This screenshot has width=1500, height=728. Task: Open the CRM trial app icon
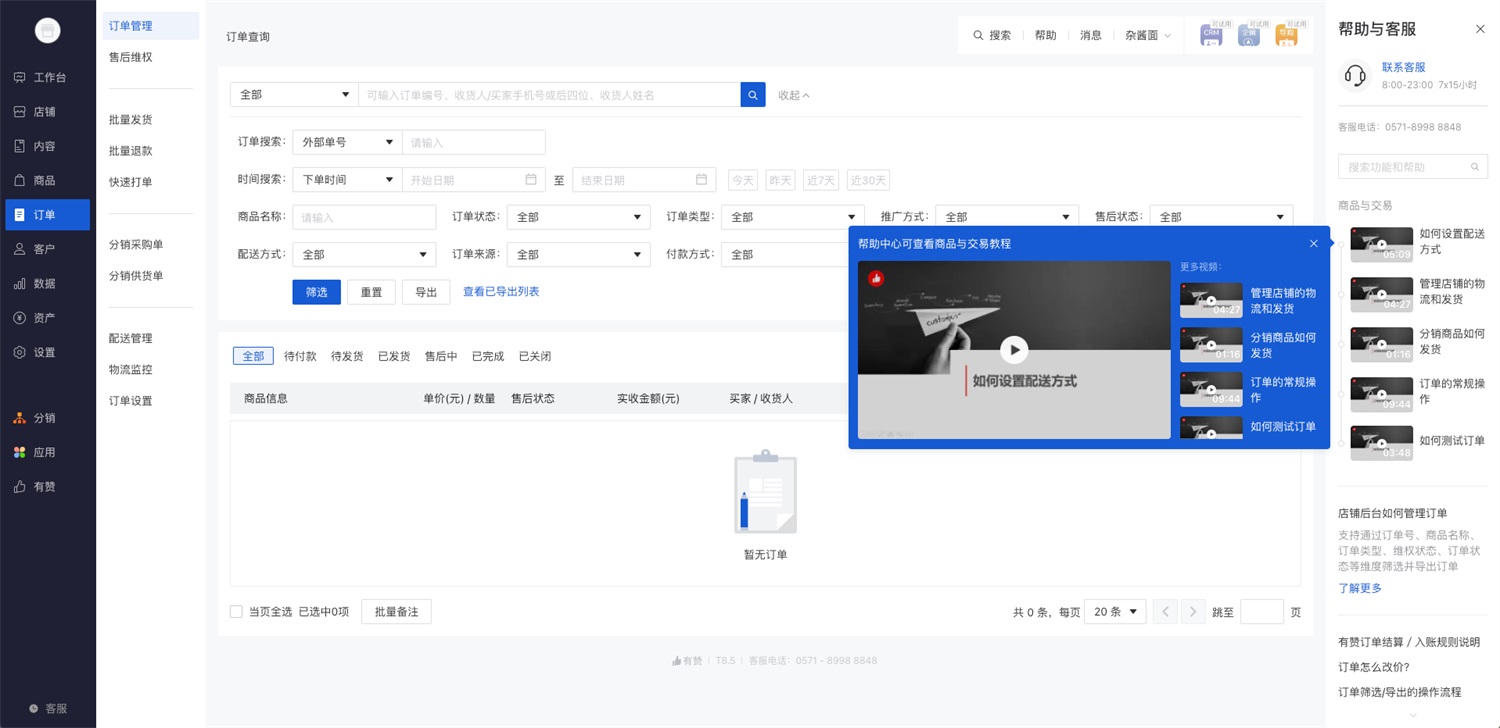point(1211,35)
